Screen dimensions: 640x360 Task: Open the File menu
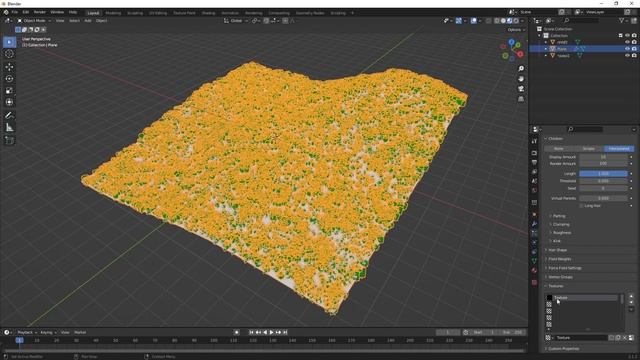15,12
